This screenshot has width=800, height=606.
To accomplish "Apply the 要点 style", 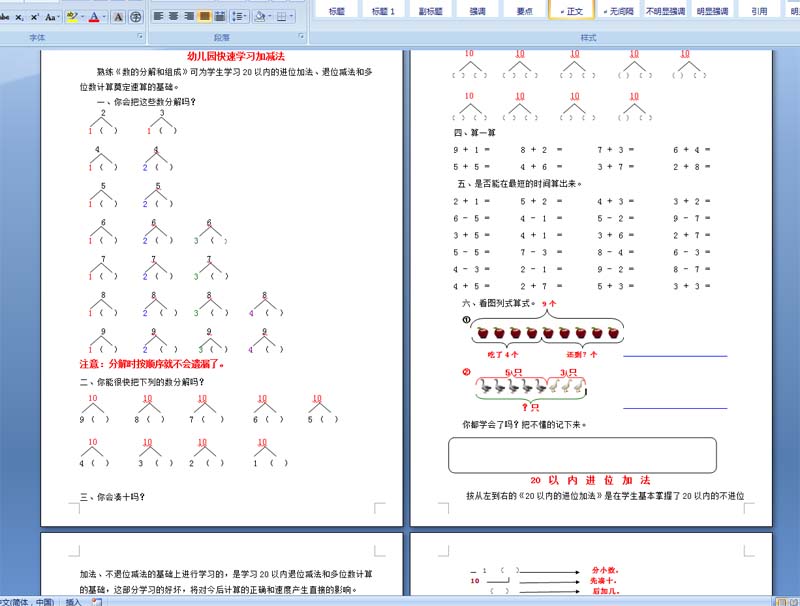I will coord(524,11).
